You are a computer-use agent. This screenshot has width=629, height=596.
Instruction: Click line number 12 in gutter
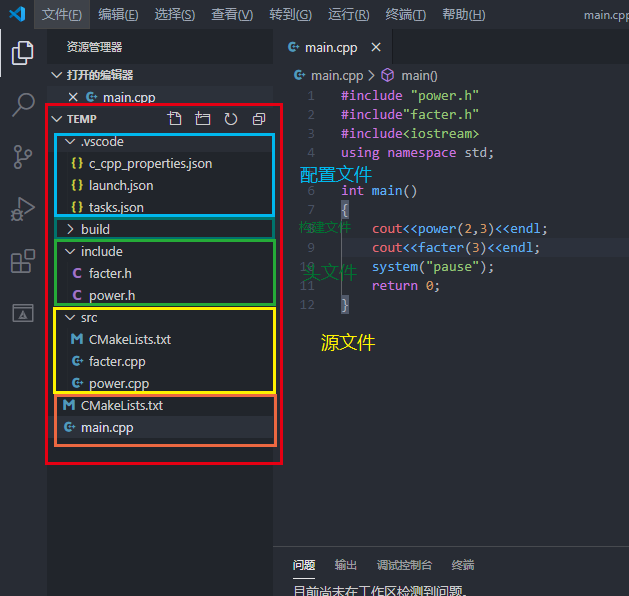[x=307, y=305]
